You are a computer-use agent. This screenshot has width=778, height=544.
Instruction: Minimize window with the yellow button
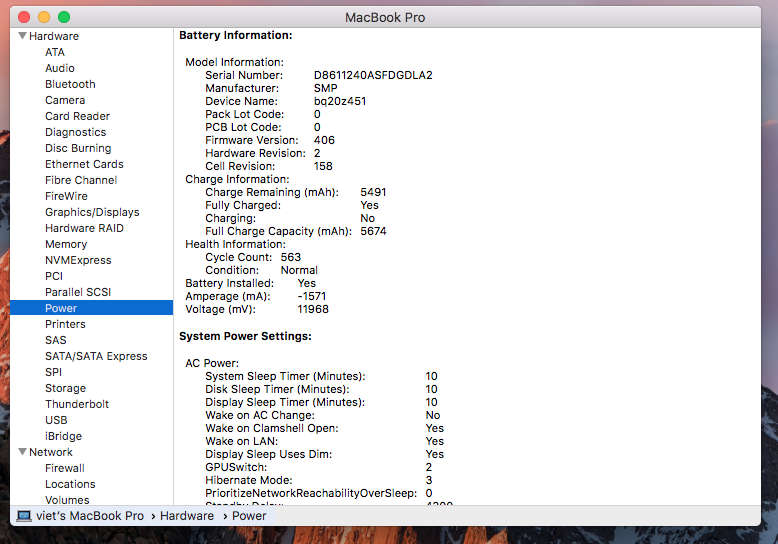coord(44,17)
